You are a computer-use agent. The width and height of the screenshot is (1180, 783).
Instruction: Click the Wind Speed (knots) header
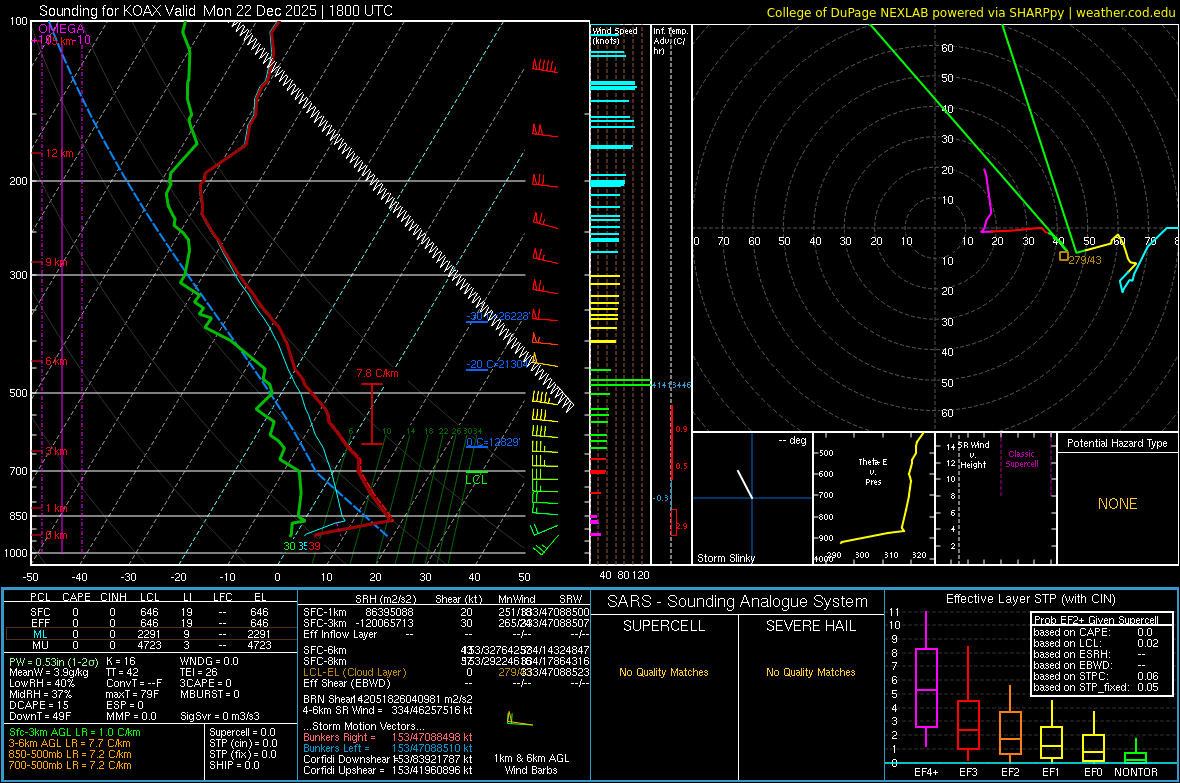(x=615, y=35)
